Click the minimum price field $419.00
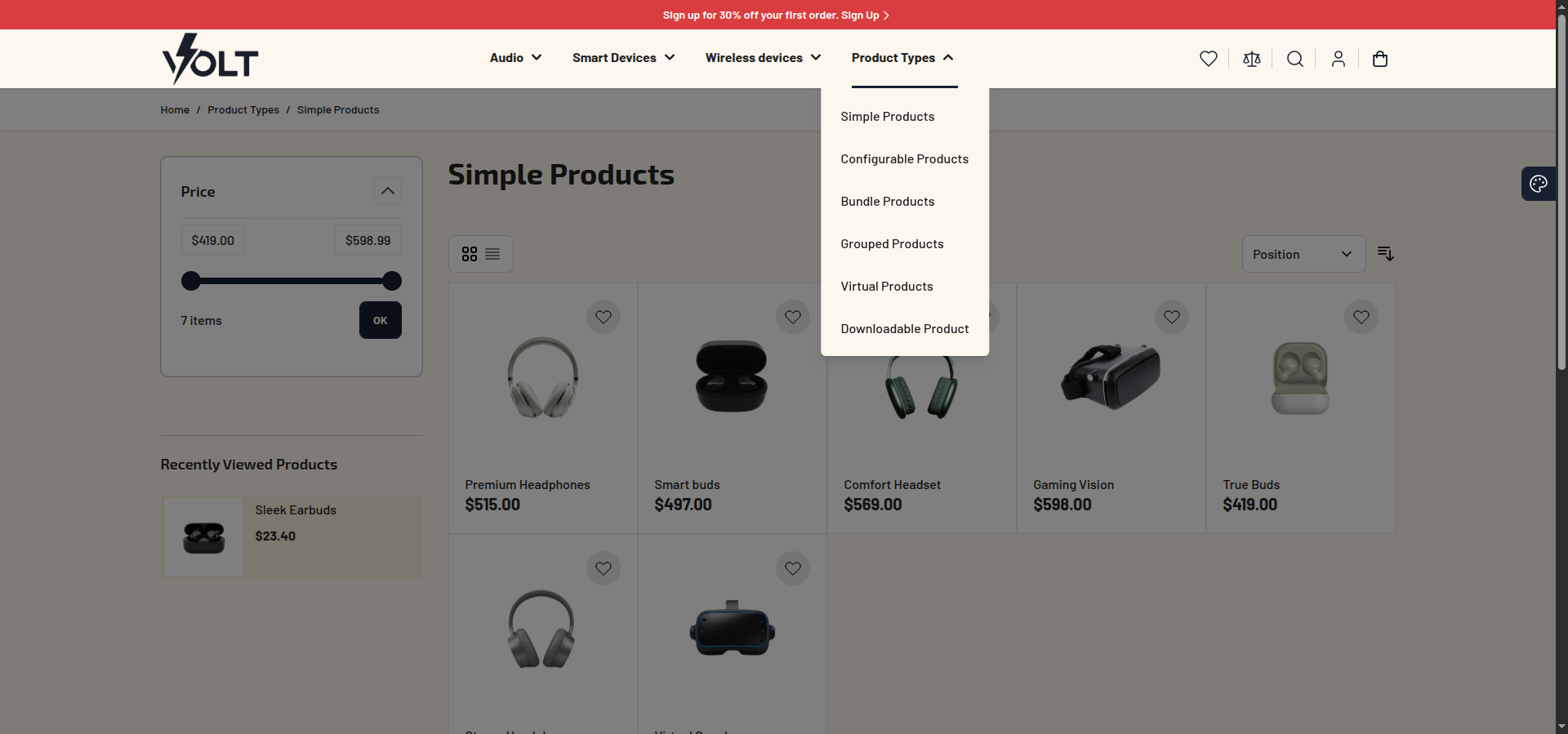The image size is (1568, 734). click(213, 240)
